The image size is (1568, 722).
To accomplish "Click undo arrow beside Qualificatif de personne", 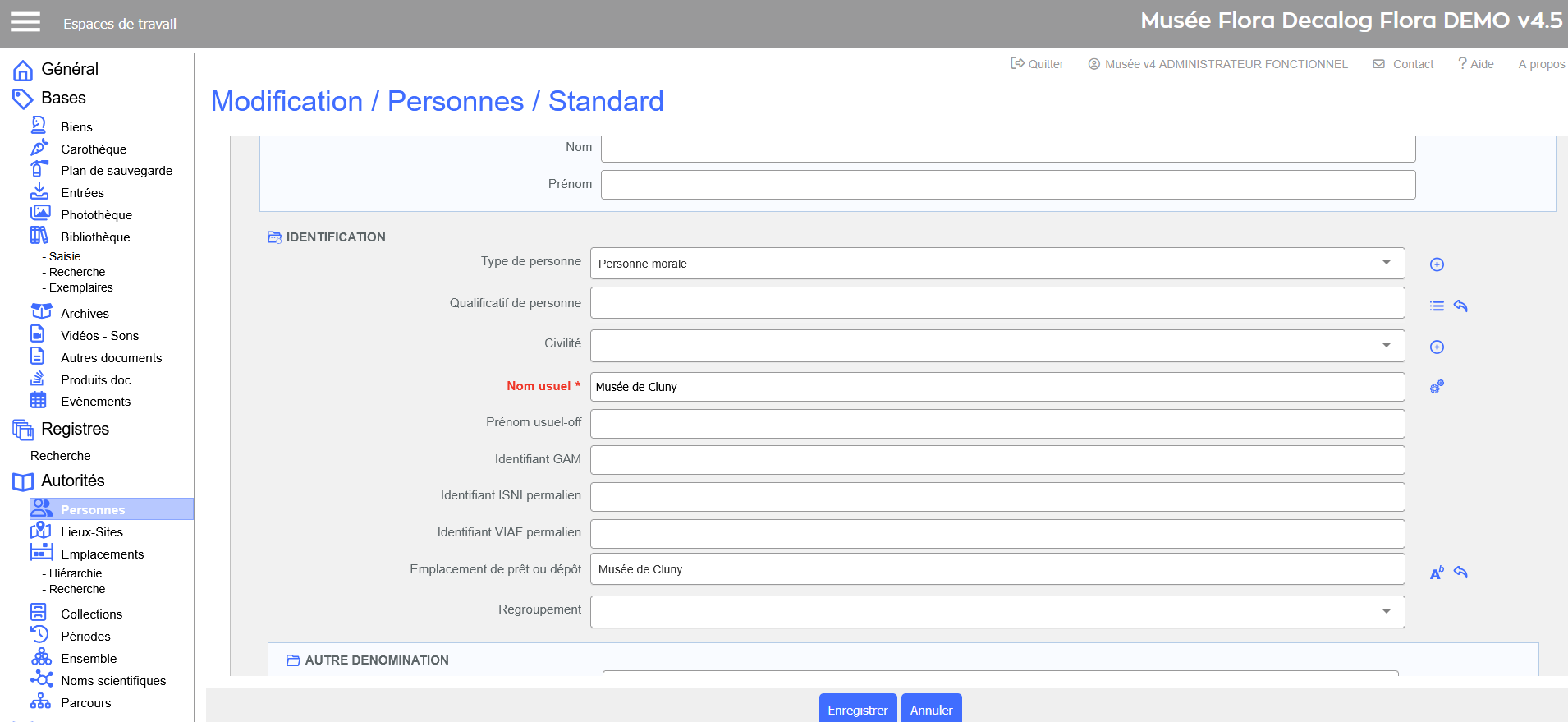I will click(x=1460, y=306).
